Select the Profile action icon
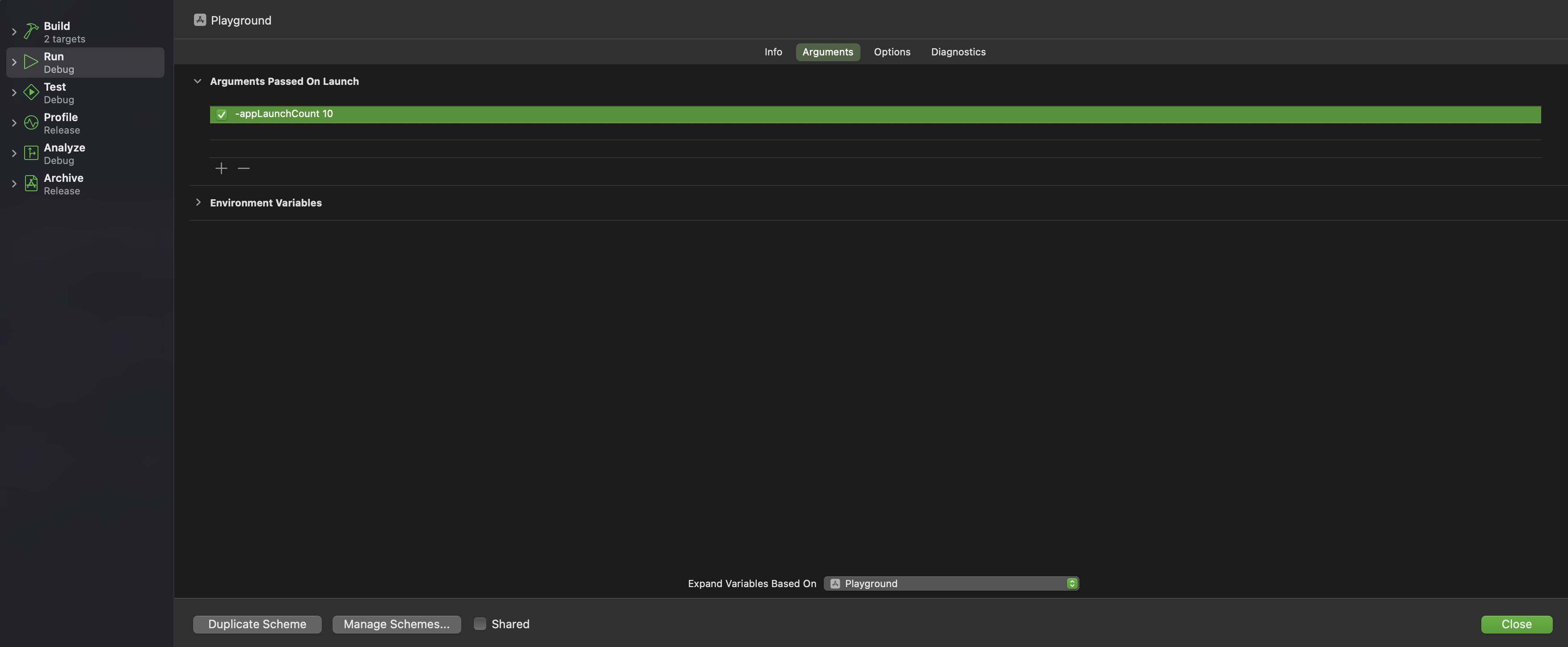 tap(30, 122)
